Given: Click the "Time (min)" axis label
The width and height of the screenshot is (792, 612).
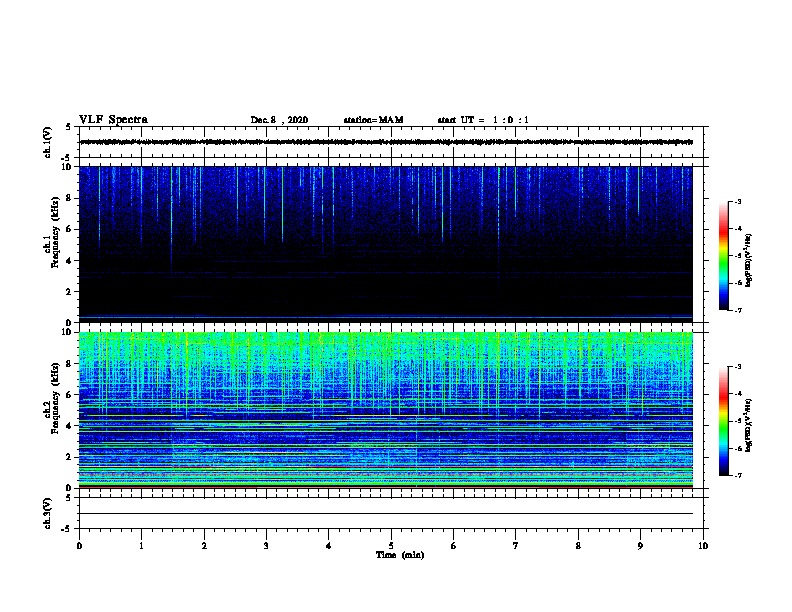Looking at the screenshot, I should (x=400, y=555).
